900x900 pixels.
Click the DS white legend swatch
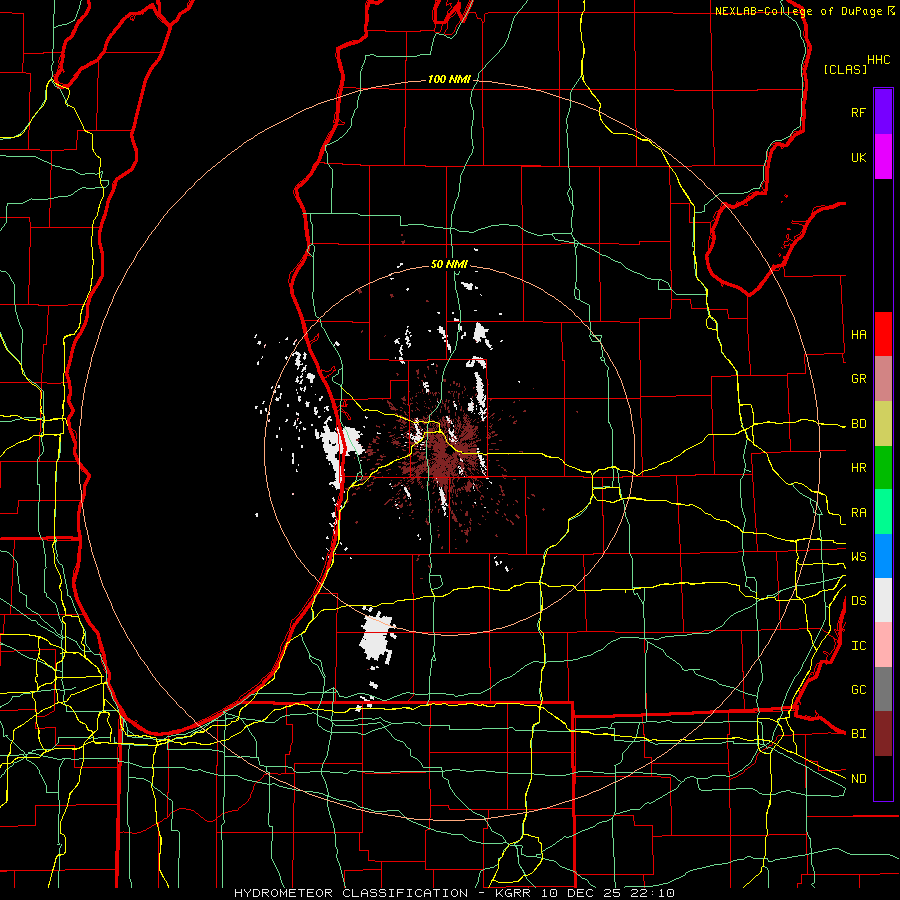pyautogui.click(x=883, y=600)
